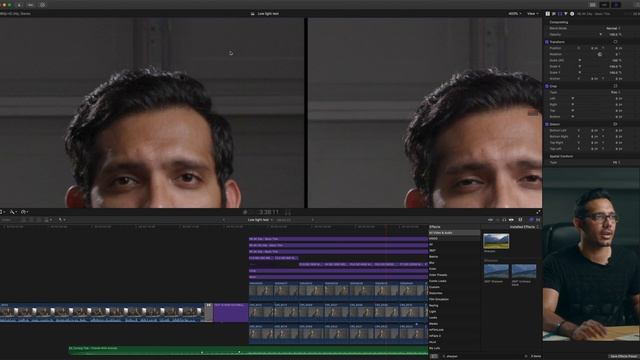Toggle timeline visibility icon in top bar
This screenshot has width=640, height=360.
tap(604, 5)
